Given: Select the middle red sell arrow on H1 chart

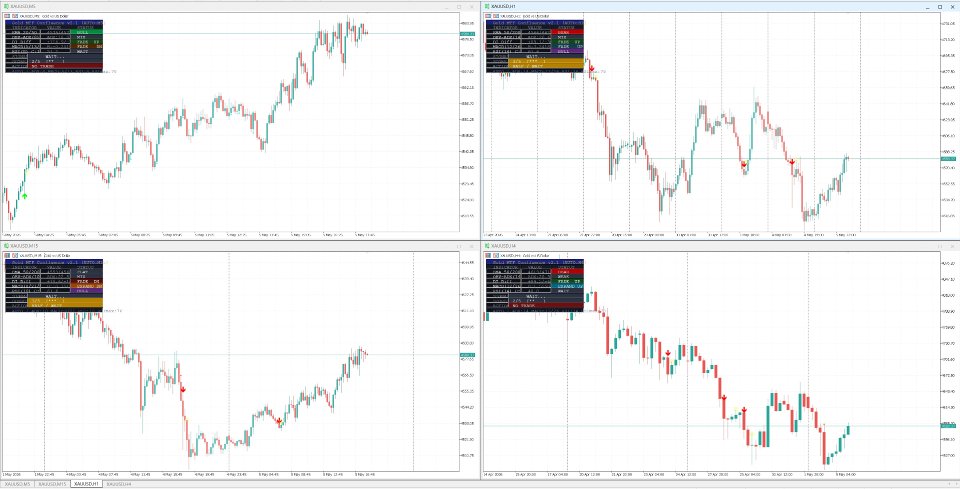Looking at the screenshot, I should (744, 164).
